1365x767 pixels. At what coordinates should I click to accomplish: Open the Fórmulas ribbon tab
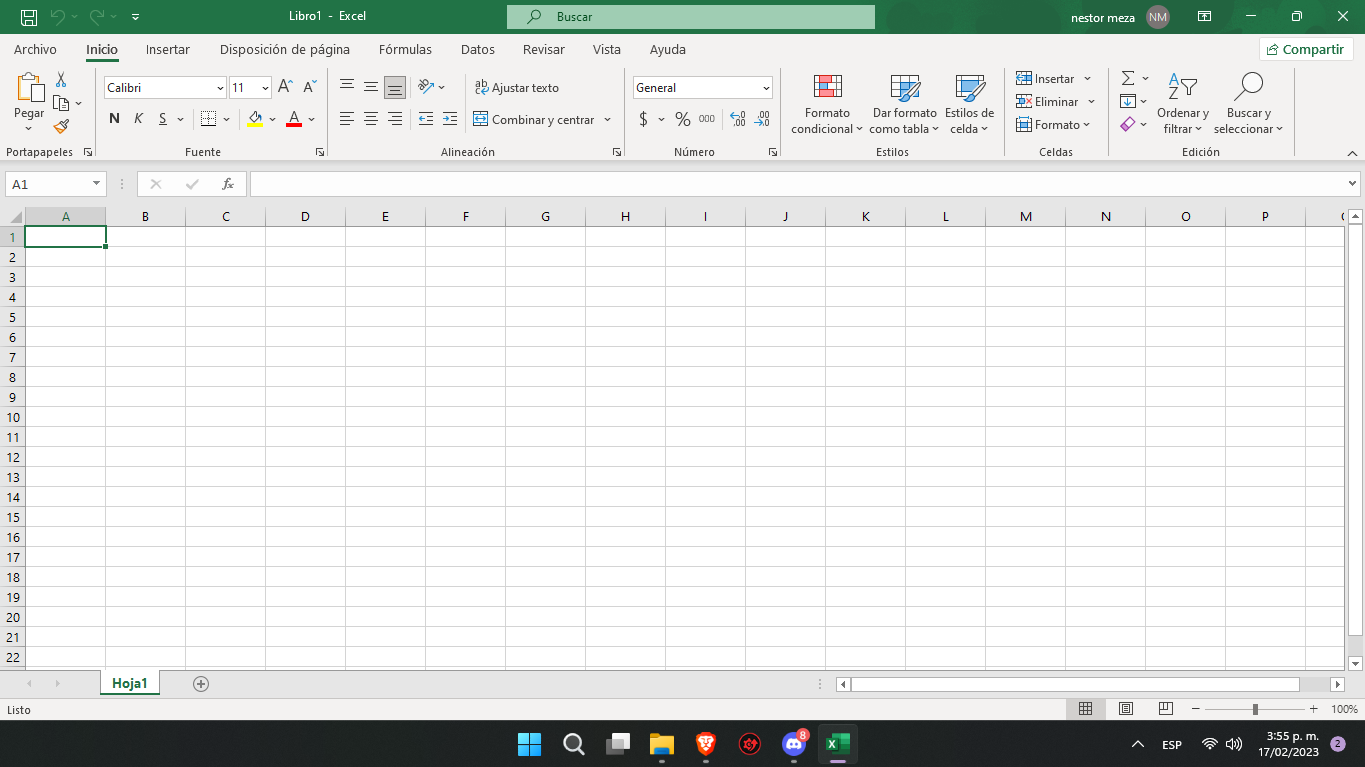tap(405, 49)
